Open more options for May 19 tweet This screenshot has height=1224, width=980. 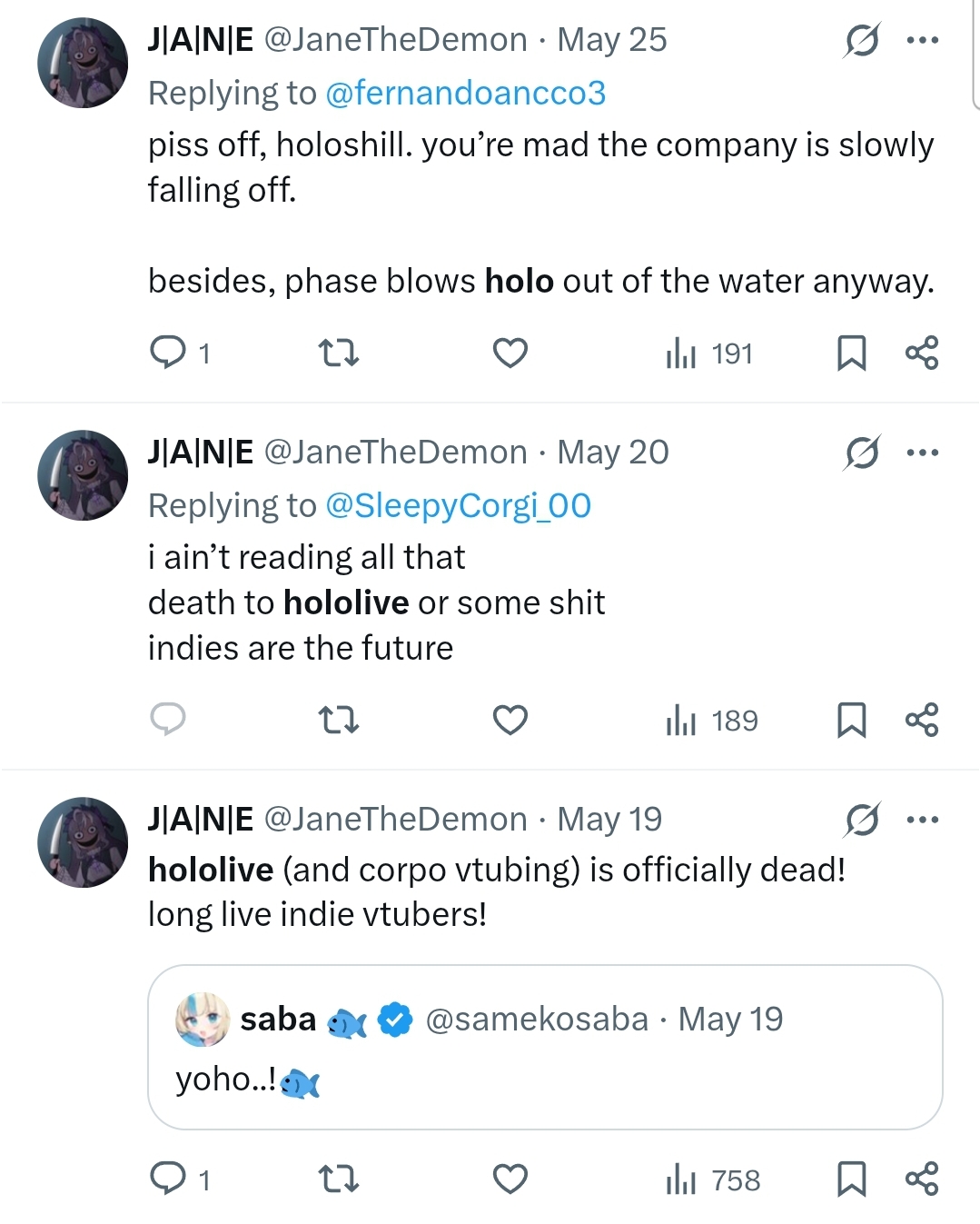[923, 820]
